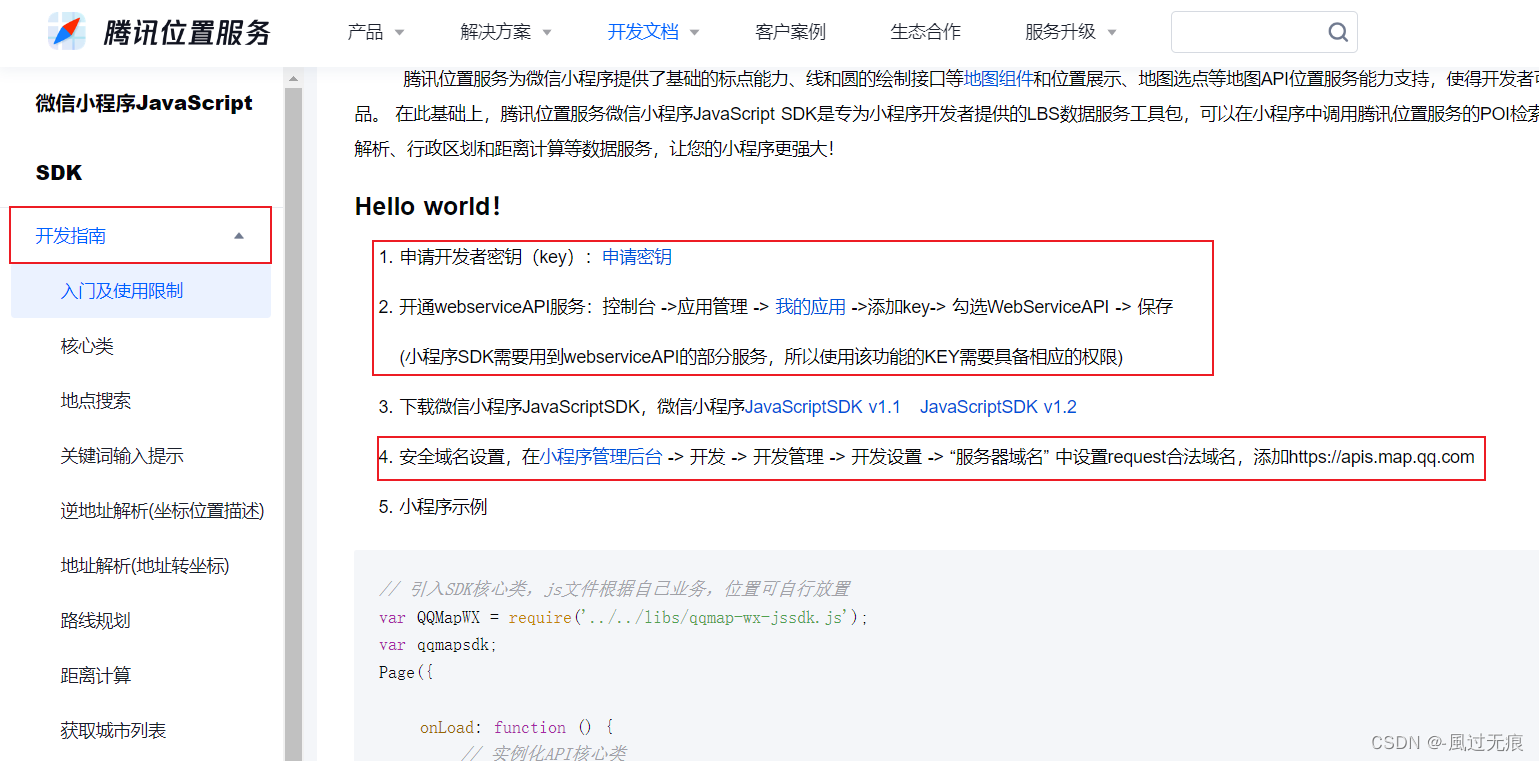Screen dimensions: 1539x761
Task: Follow the 地图组件 link
Action: coord(998,78)
